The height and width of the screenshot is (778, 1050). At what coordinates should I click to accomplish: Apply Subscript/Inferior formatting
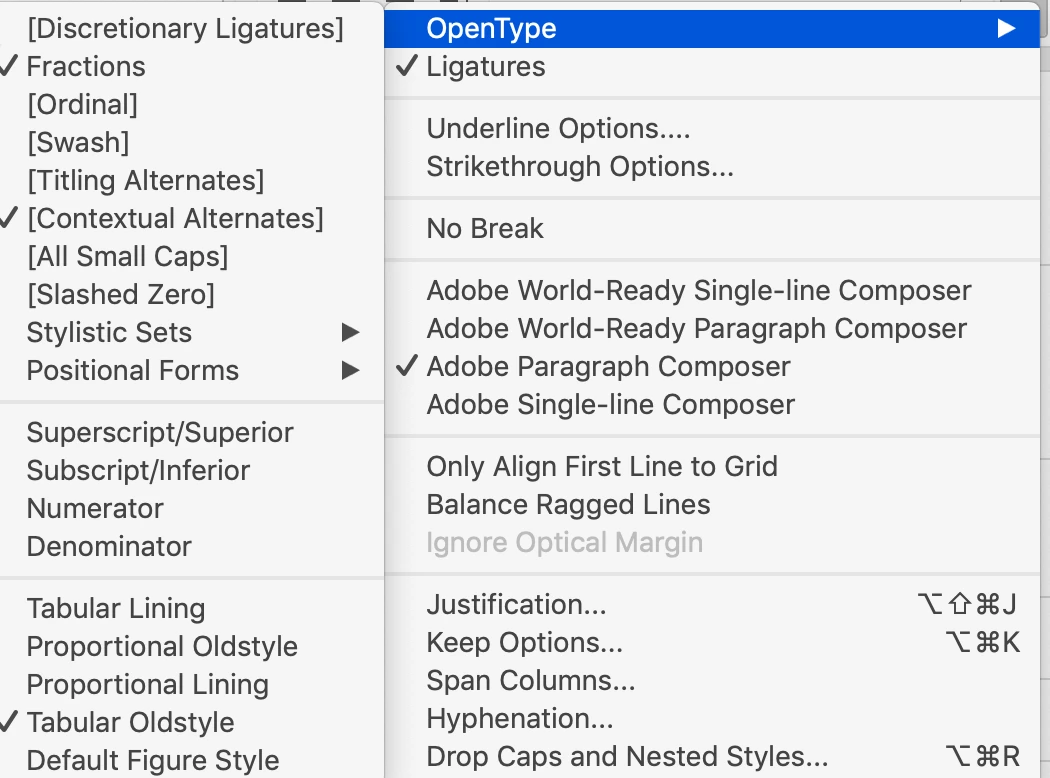192,471
